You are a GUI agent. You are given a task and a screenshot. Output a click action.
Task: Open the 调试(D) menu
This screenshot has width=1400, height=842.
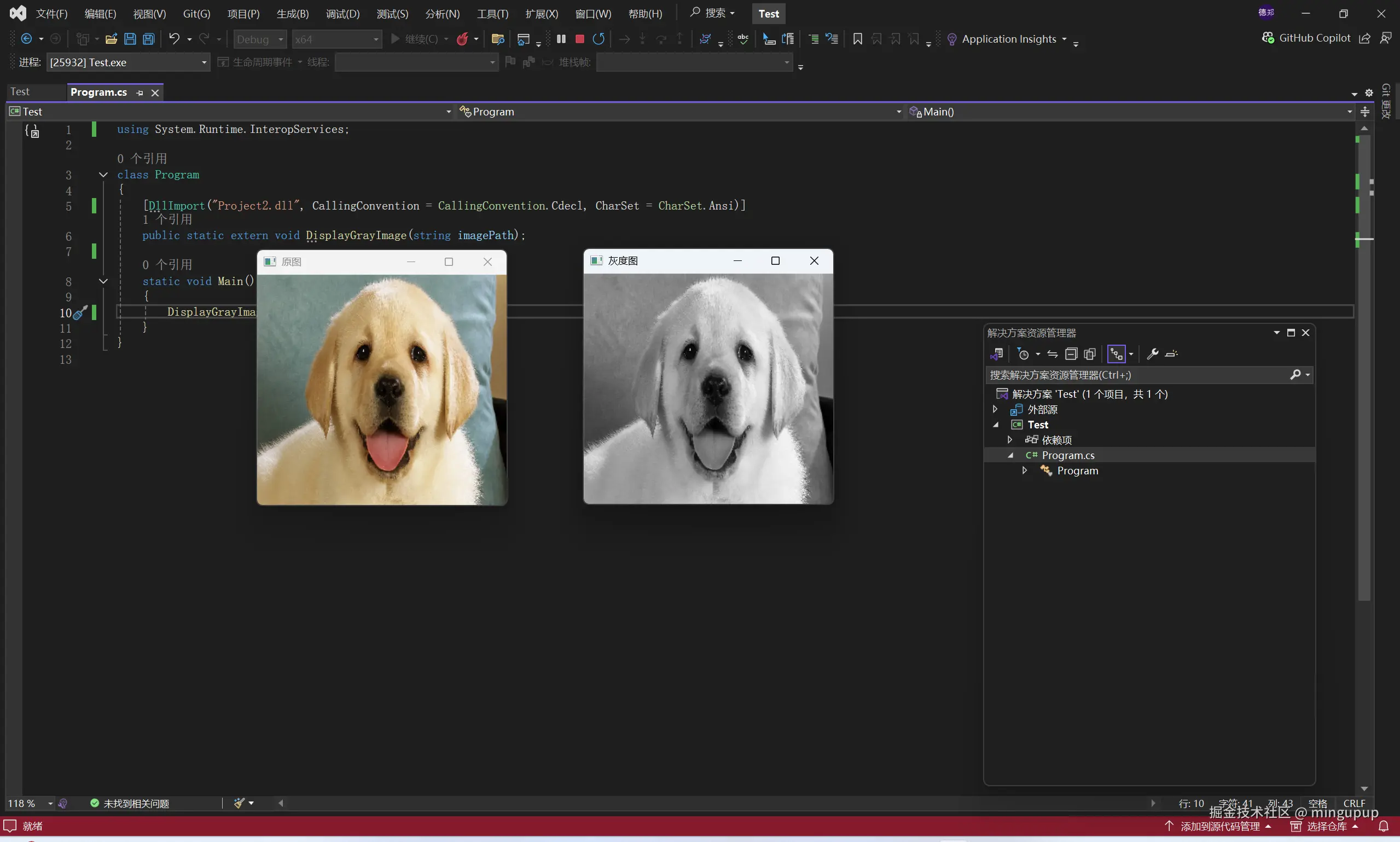341,13
